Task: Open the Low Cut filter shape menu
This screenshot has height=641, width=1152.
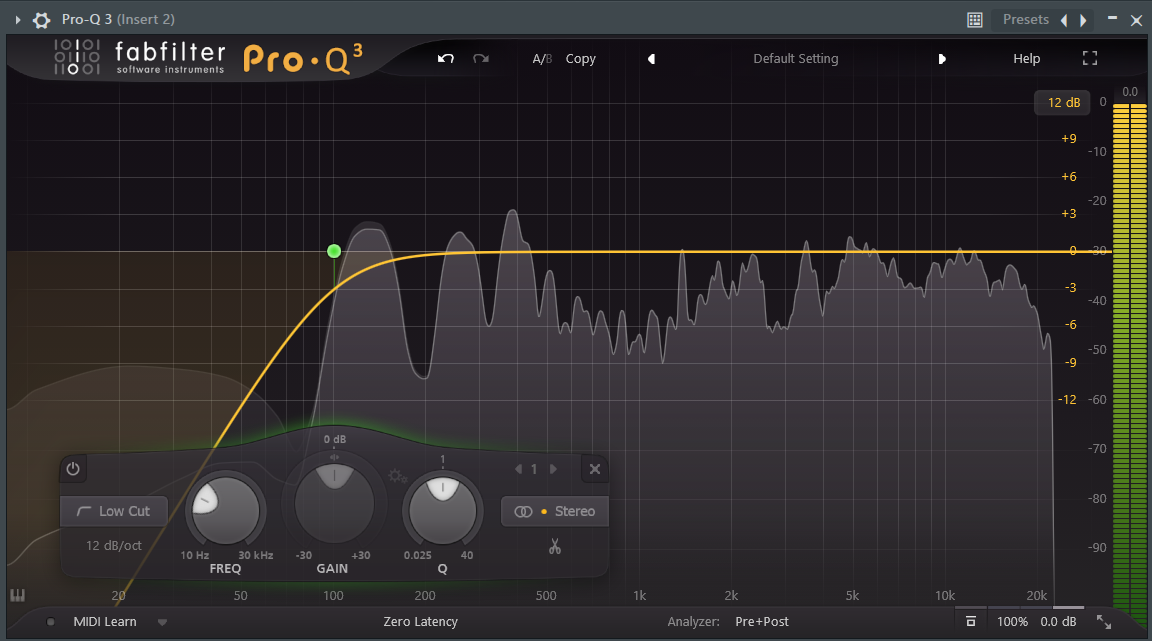Action: [x=114, y=511]
